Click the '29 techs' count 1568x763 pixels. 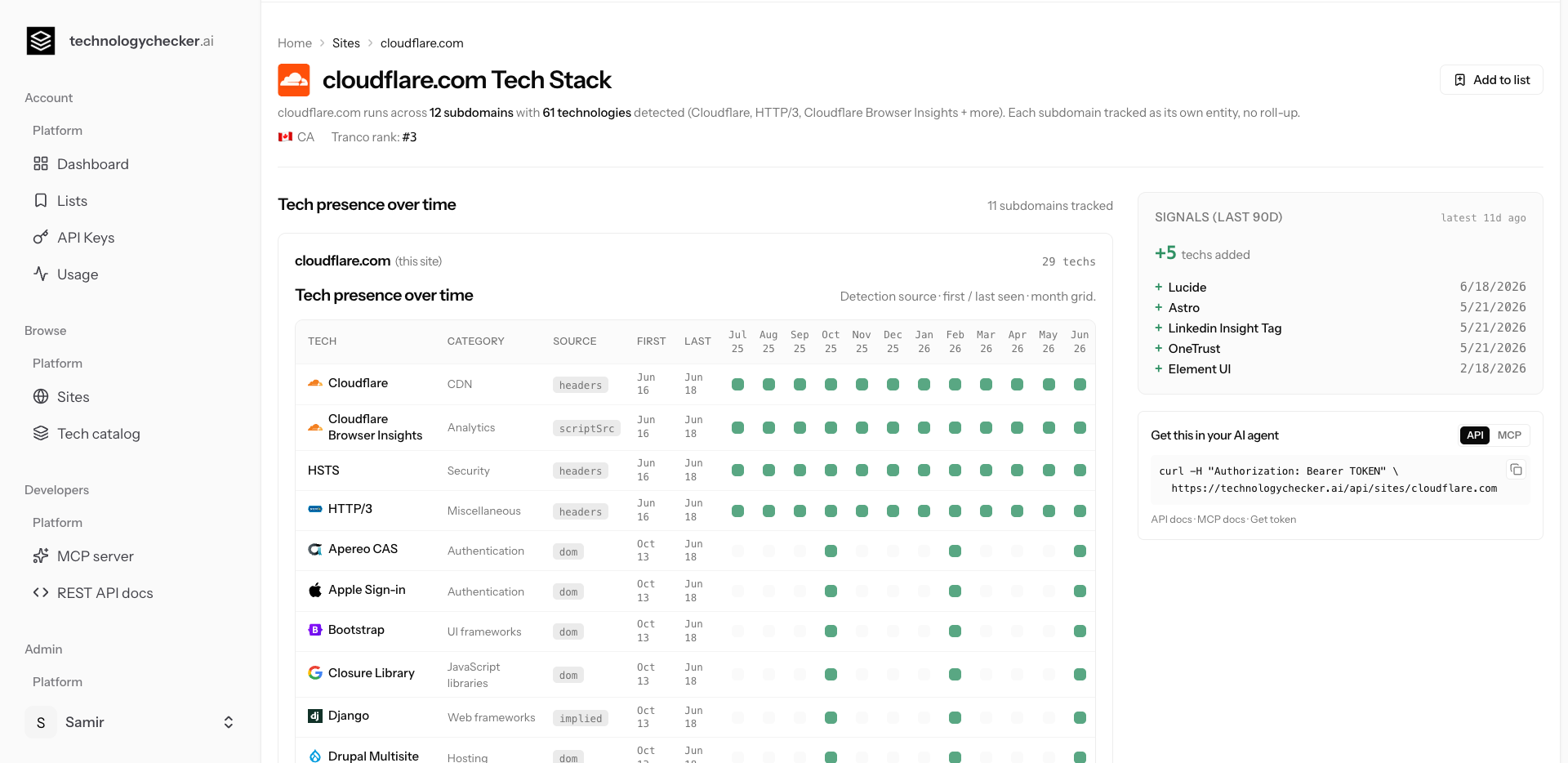(x=1068, y=261)
